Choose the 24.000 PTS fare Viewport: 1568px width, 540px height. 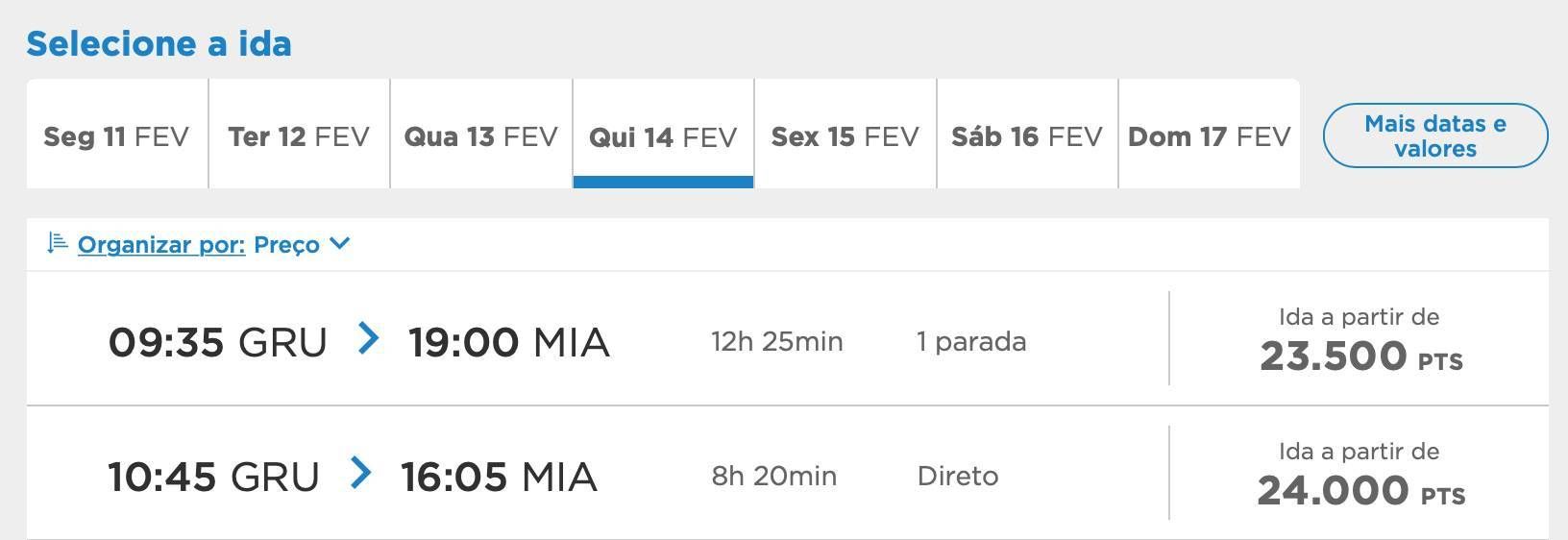(1360, 491)
